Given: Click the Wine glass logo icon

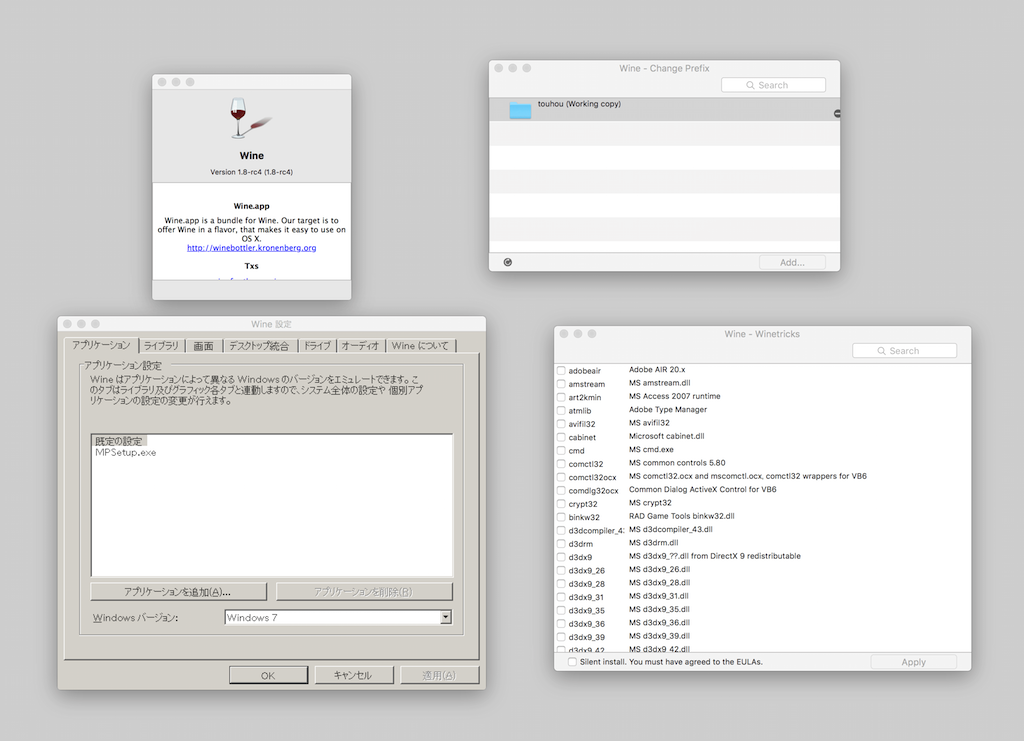Looking at the screenshot, I should click(x=249, y=118).
